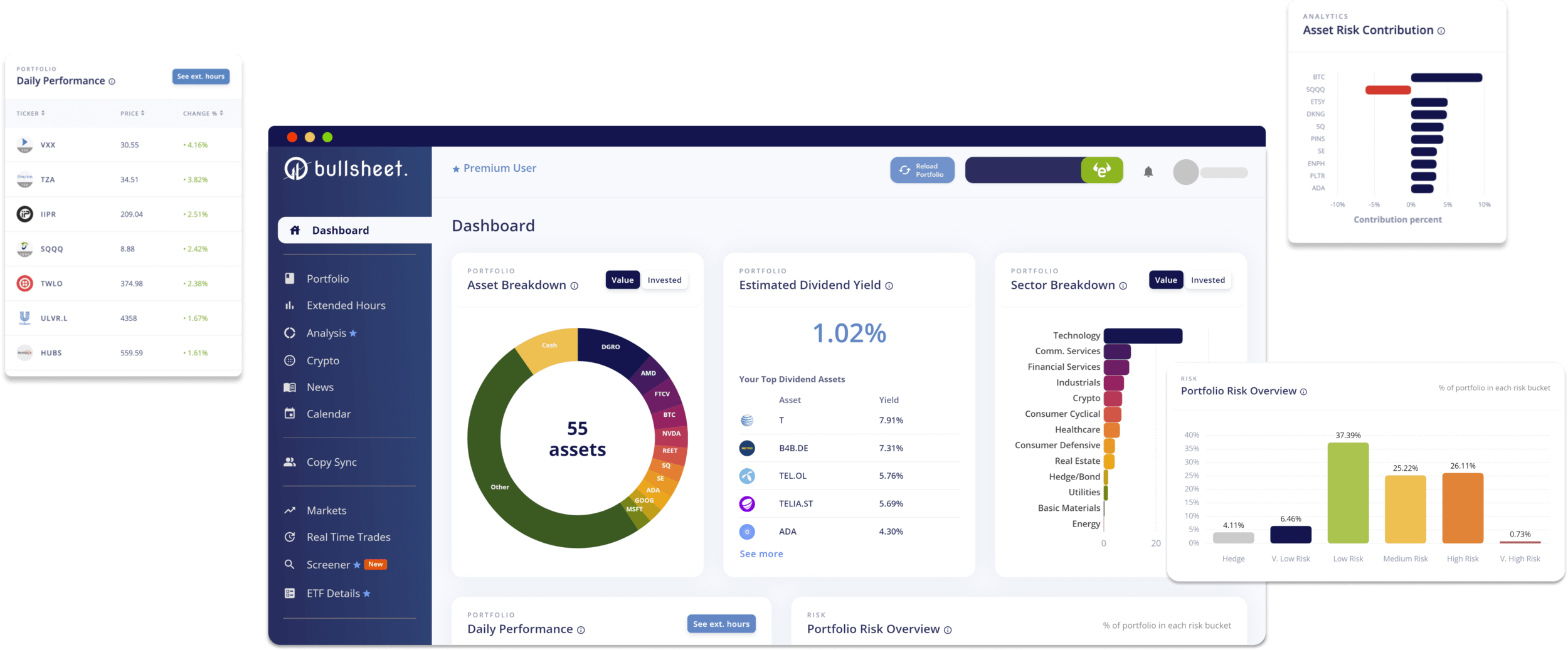The height and width of the screenshot is (650, 1568).
Task: Click the Markets trend-line icon
Action: [290, 510]
